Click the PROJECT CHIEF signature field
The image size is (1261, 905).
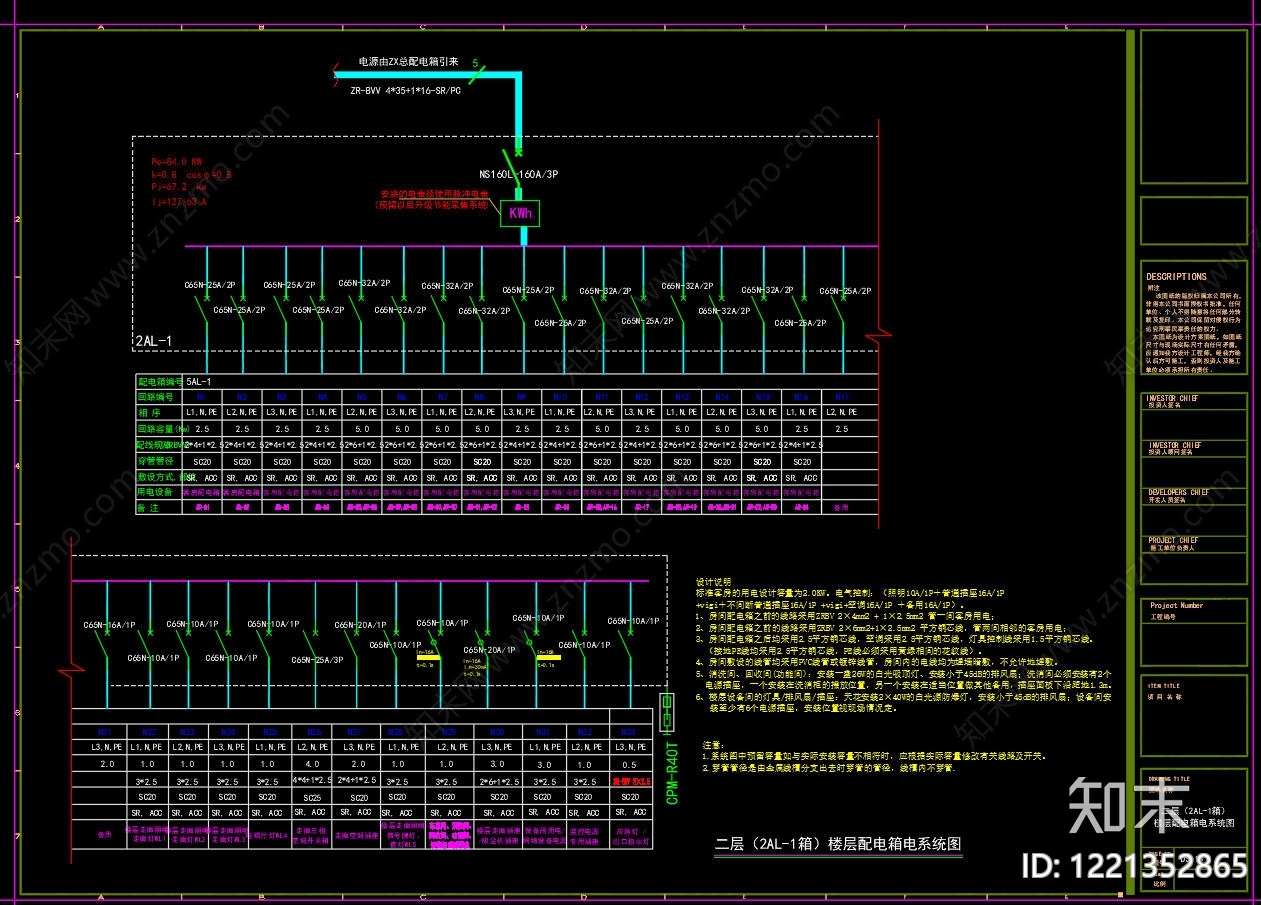[x=1195, y=561]
